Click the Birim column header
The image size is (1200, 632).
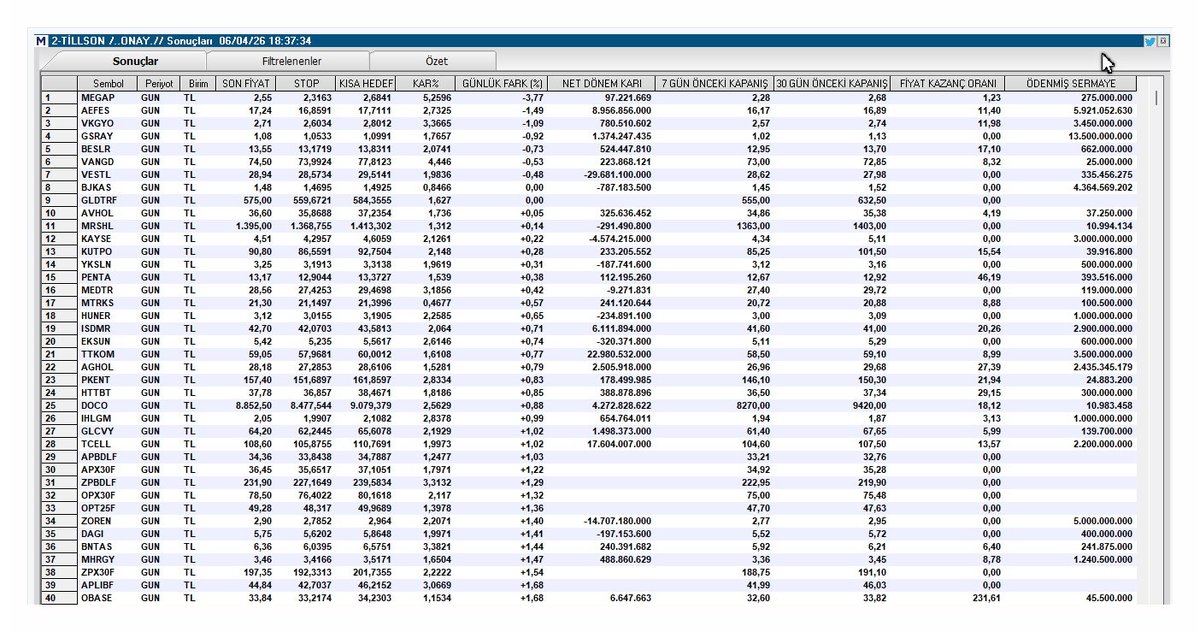coord(198,84)
